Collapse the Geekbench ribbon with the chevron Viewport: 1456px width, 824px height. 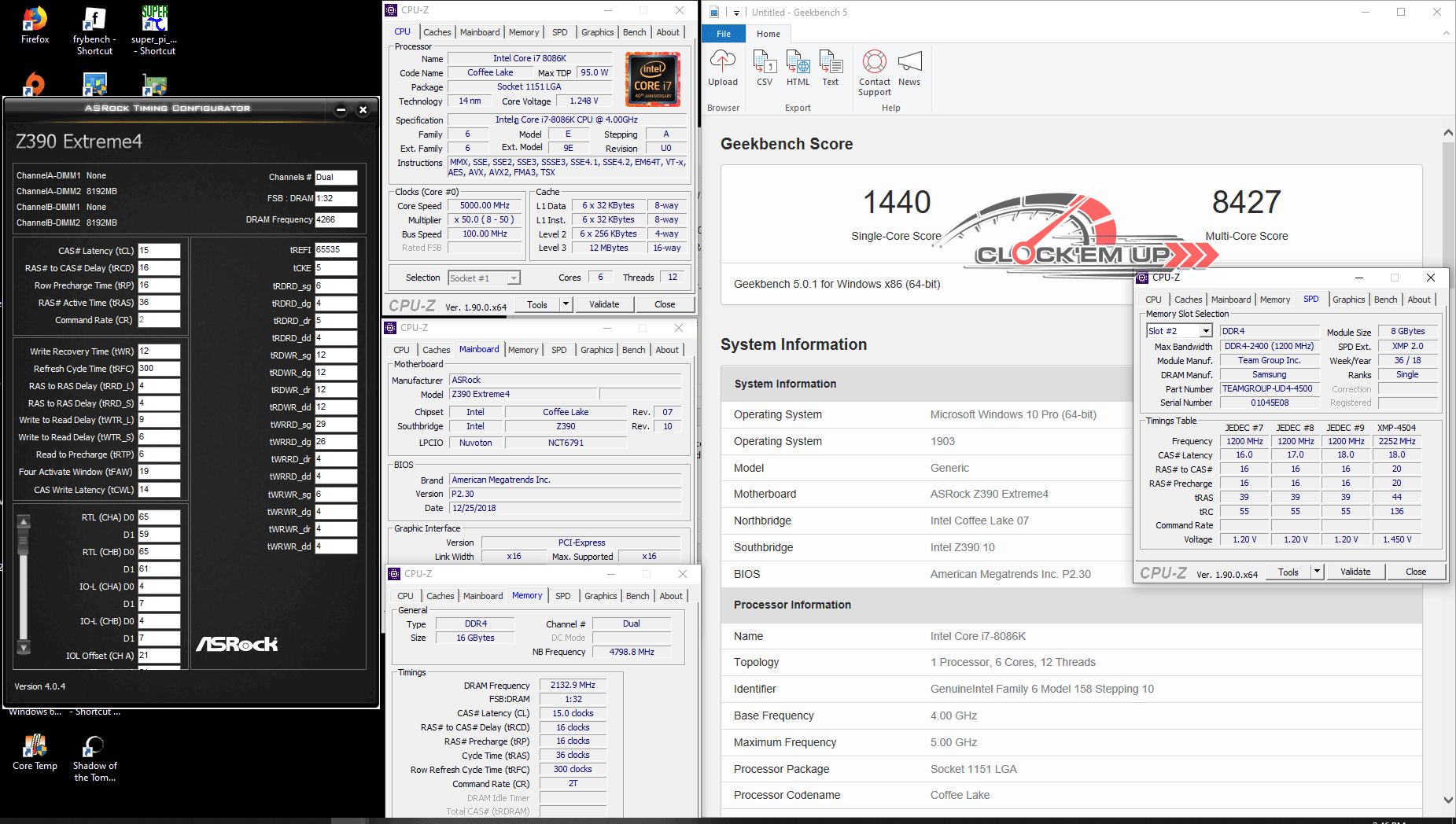pos(1446,33)
